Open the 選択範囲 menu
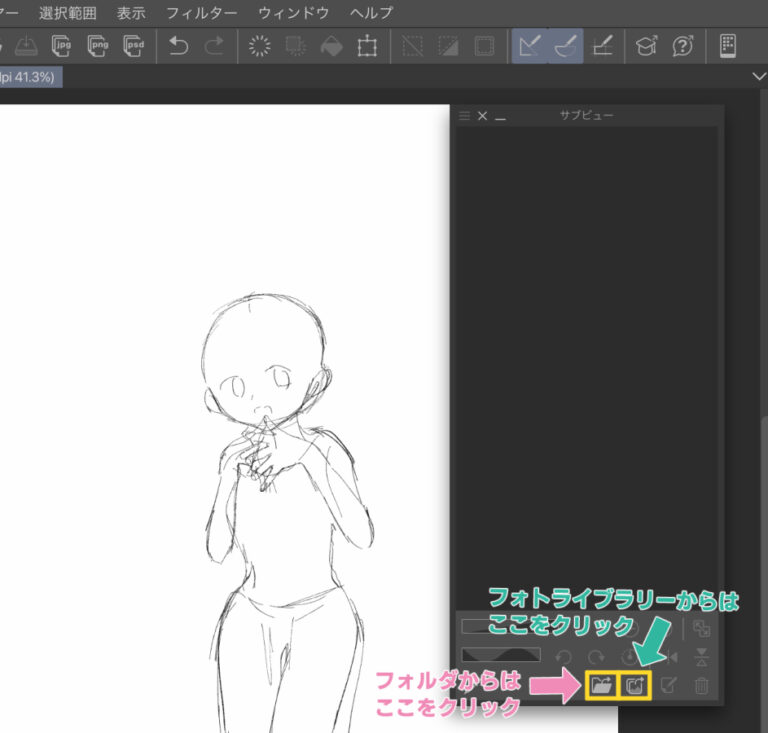 (x=68, y=13)
